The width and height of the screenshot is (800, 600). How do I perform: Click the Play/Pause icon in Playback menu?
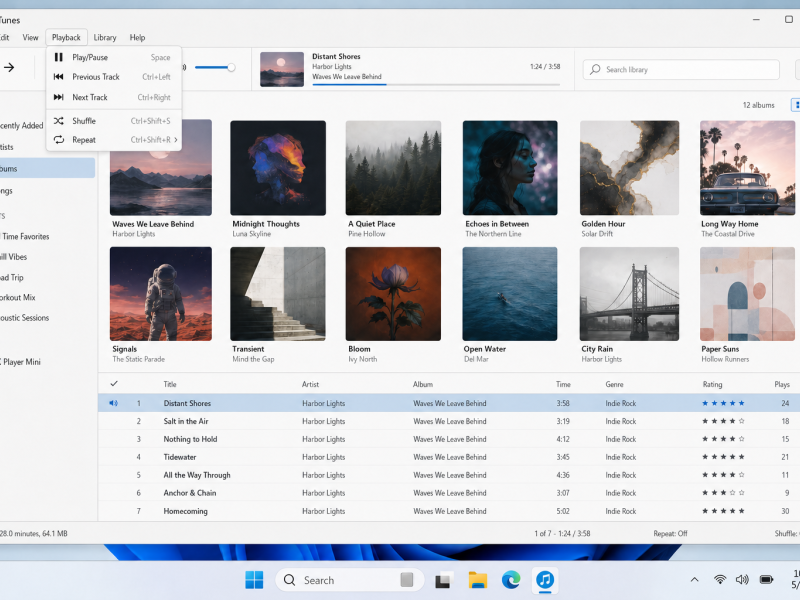pyautogui.click(x=59, y=57)
